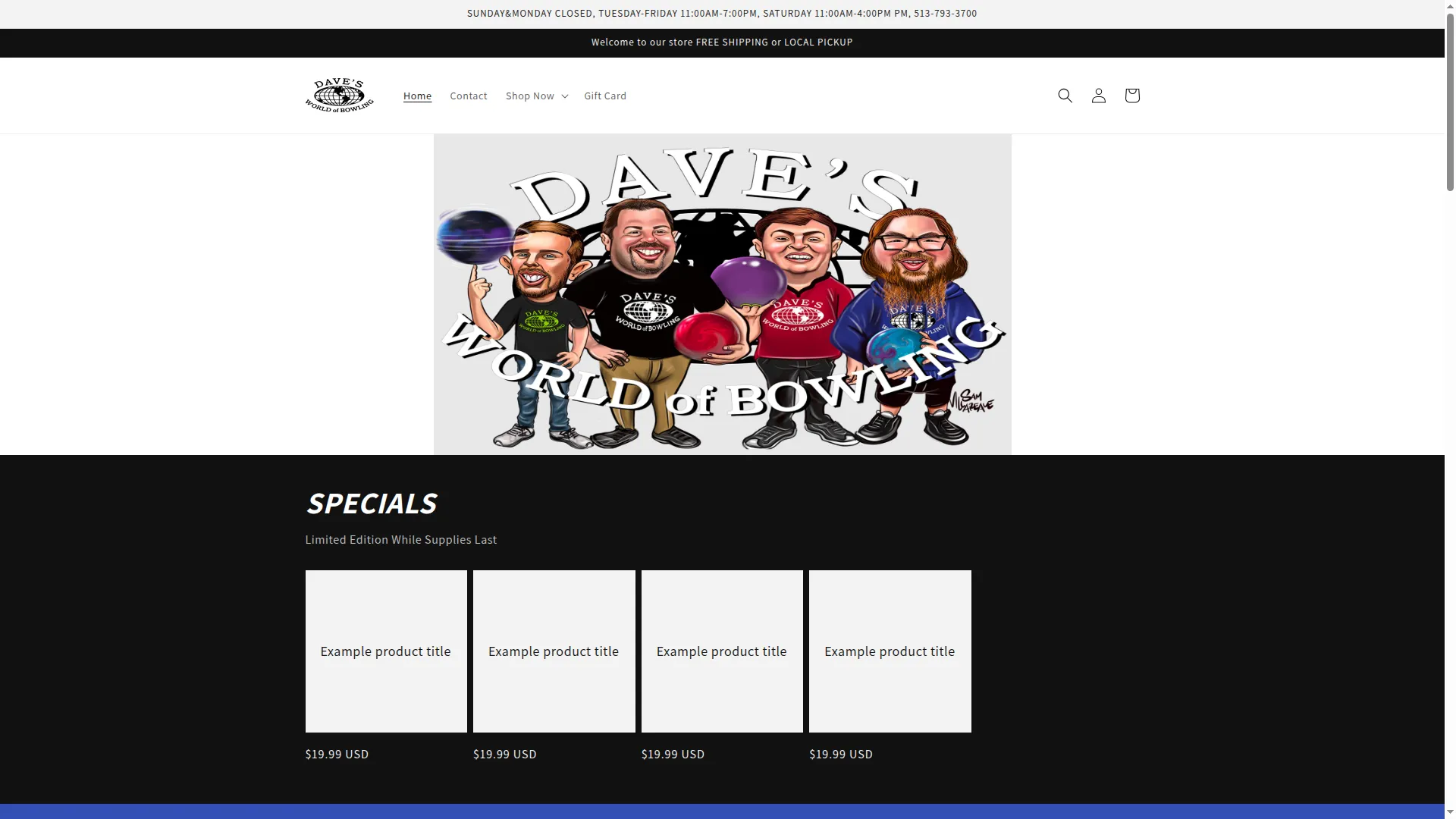Go to the Home menu item

coord(417,96)
